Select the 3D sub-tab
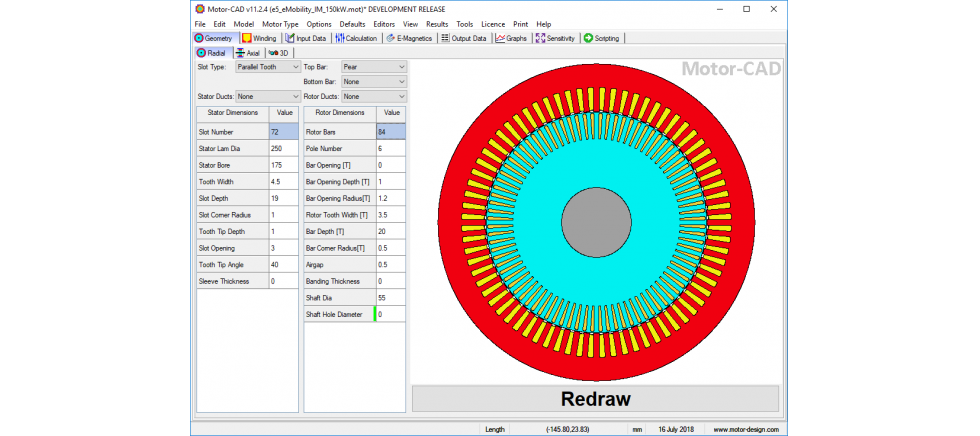Screen dimensions: 980x436 click(x=279, y=53)
